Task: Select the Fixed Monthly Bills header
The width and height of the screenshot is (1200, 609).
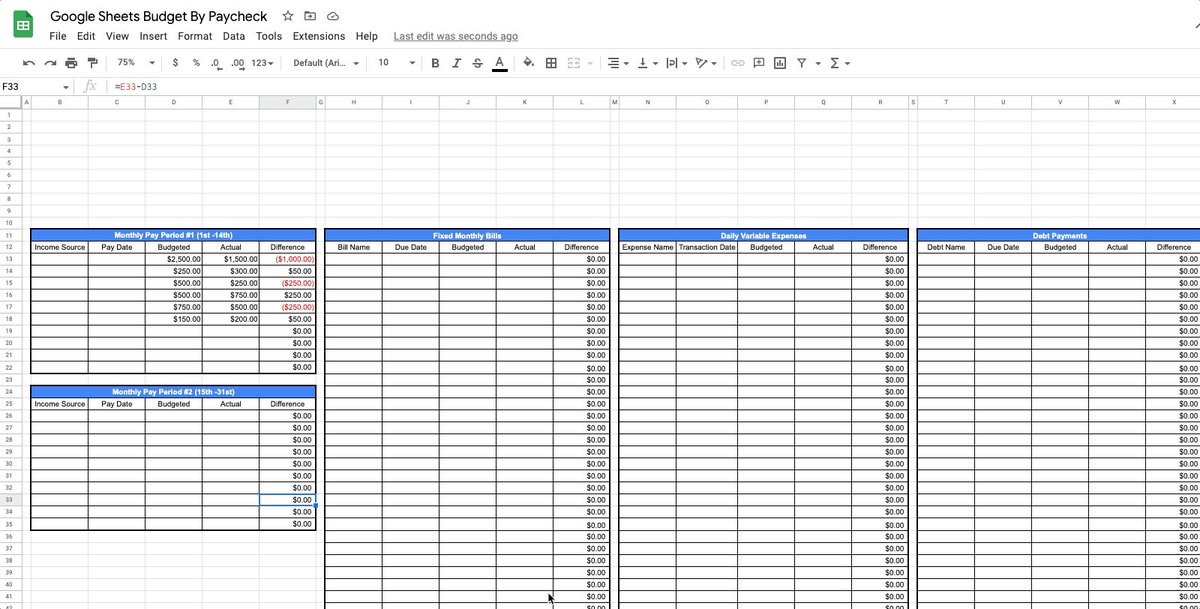Action: coord(467,235)
